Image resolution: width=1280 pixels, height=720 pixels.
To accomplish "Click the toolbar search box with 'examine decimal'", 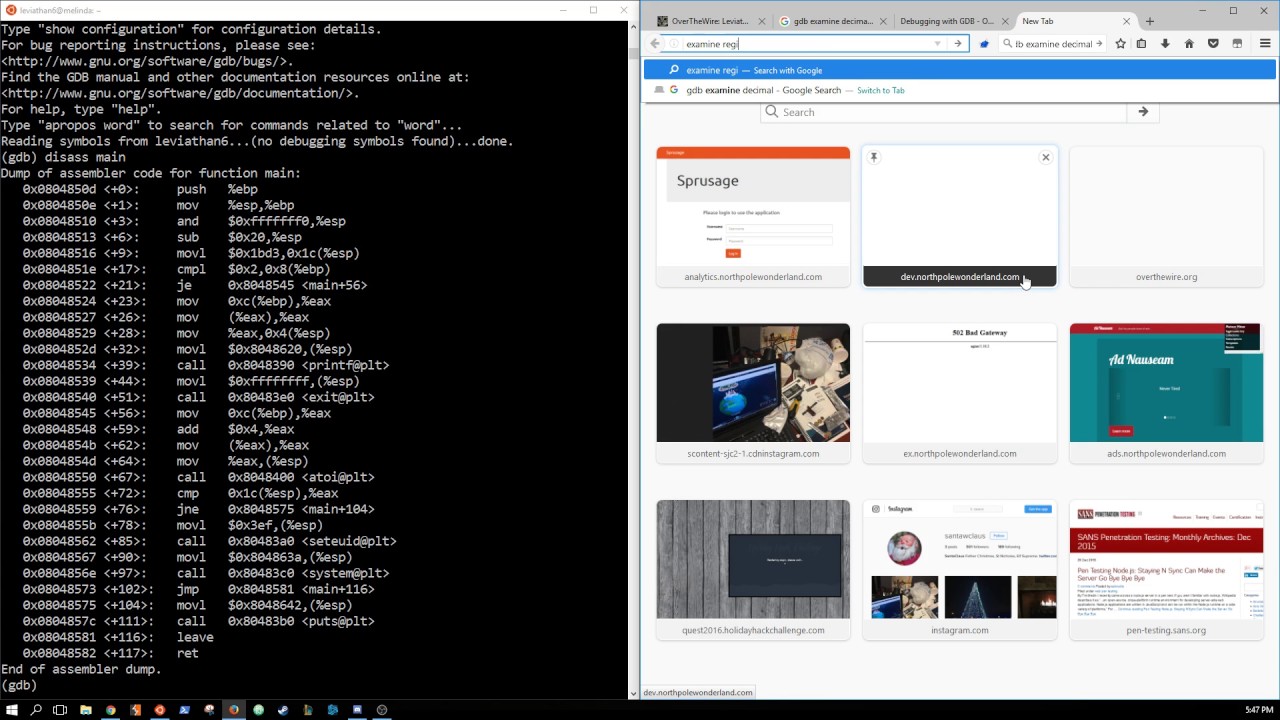I will tap(1053, 44).
